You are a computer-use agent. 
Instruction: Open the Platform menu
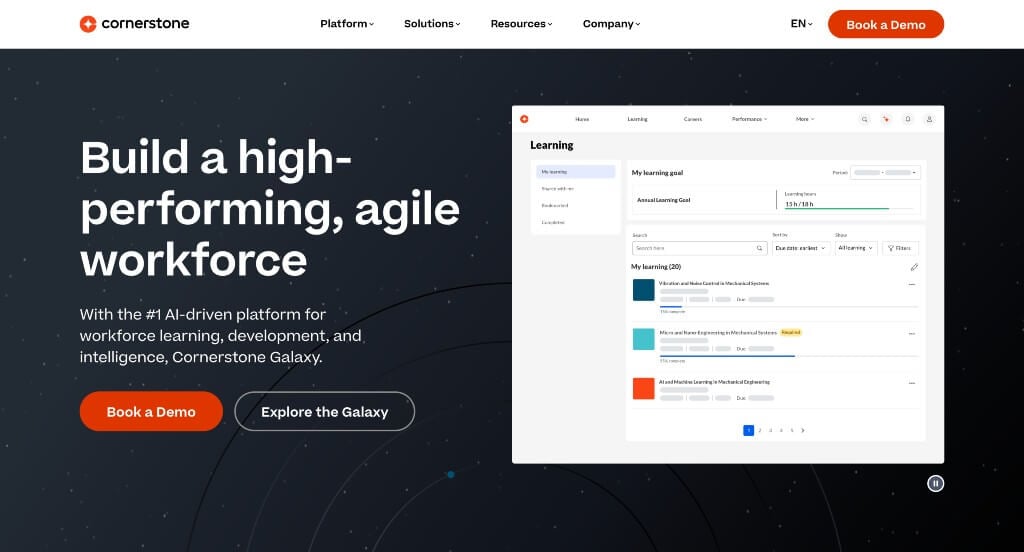click(x=347, y=24)
